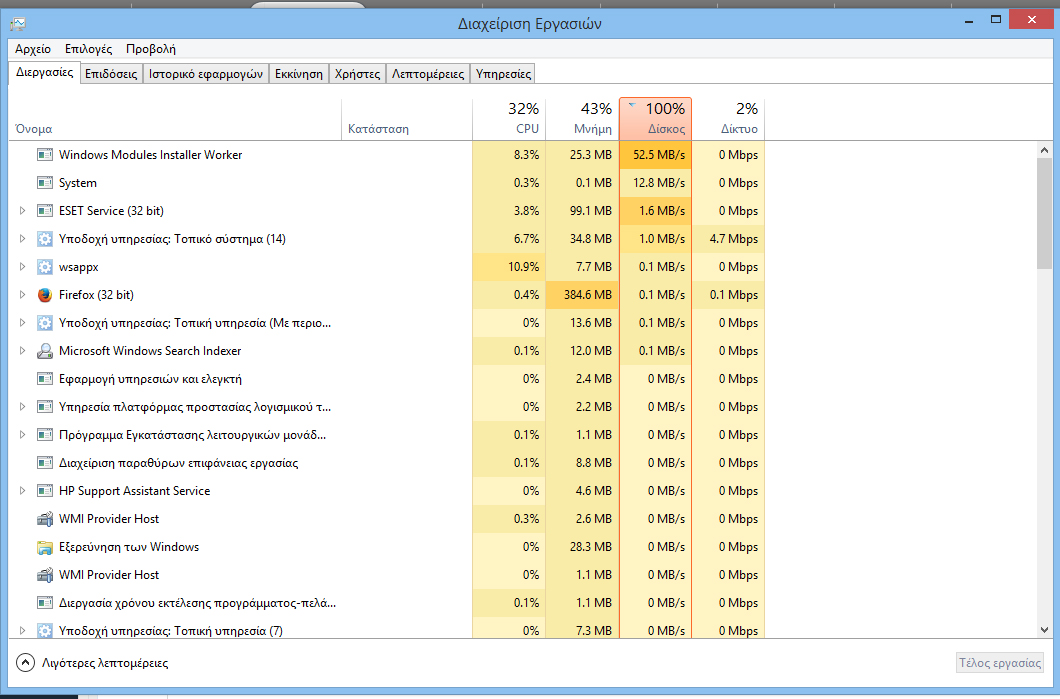Sort by the Όνομα column header
Viewport: 1060px width, 699px height.
click(x=175, y=119)
